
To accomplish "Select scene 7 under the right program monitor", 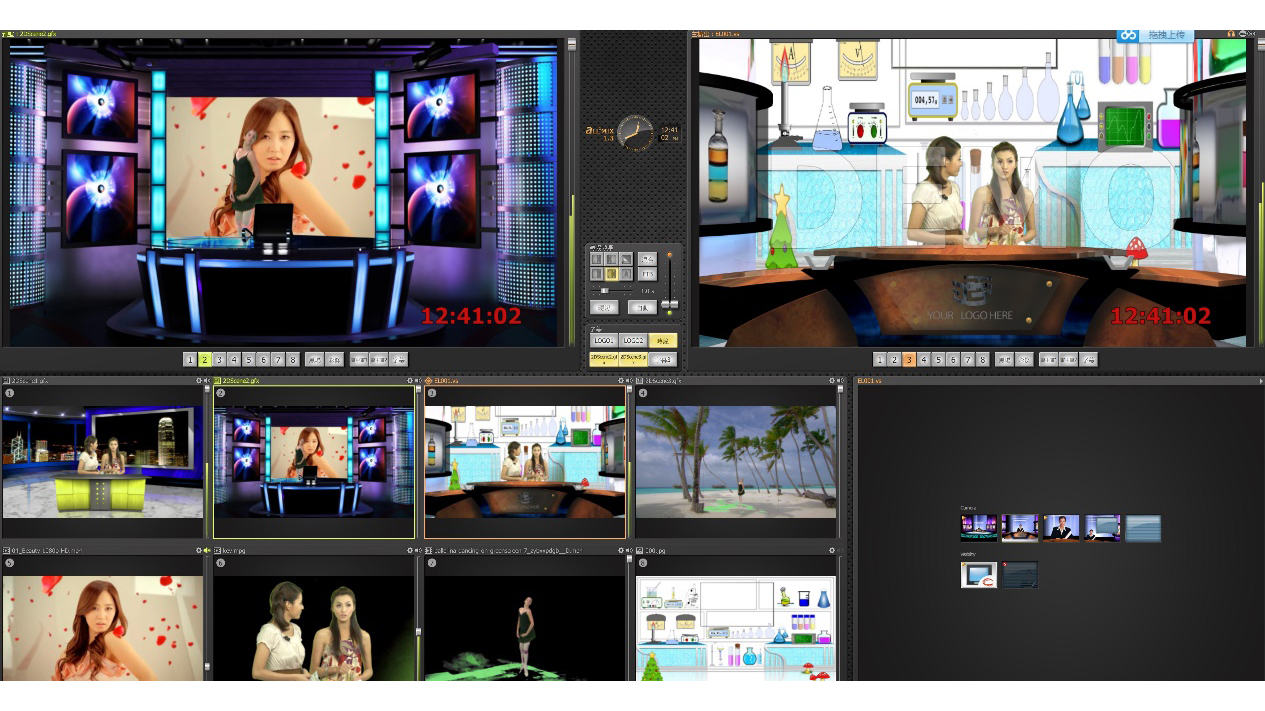I will [x=968, y=360].
